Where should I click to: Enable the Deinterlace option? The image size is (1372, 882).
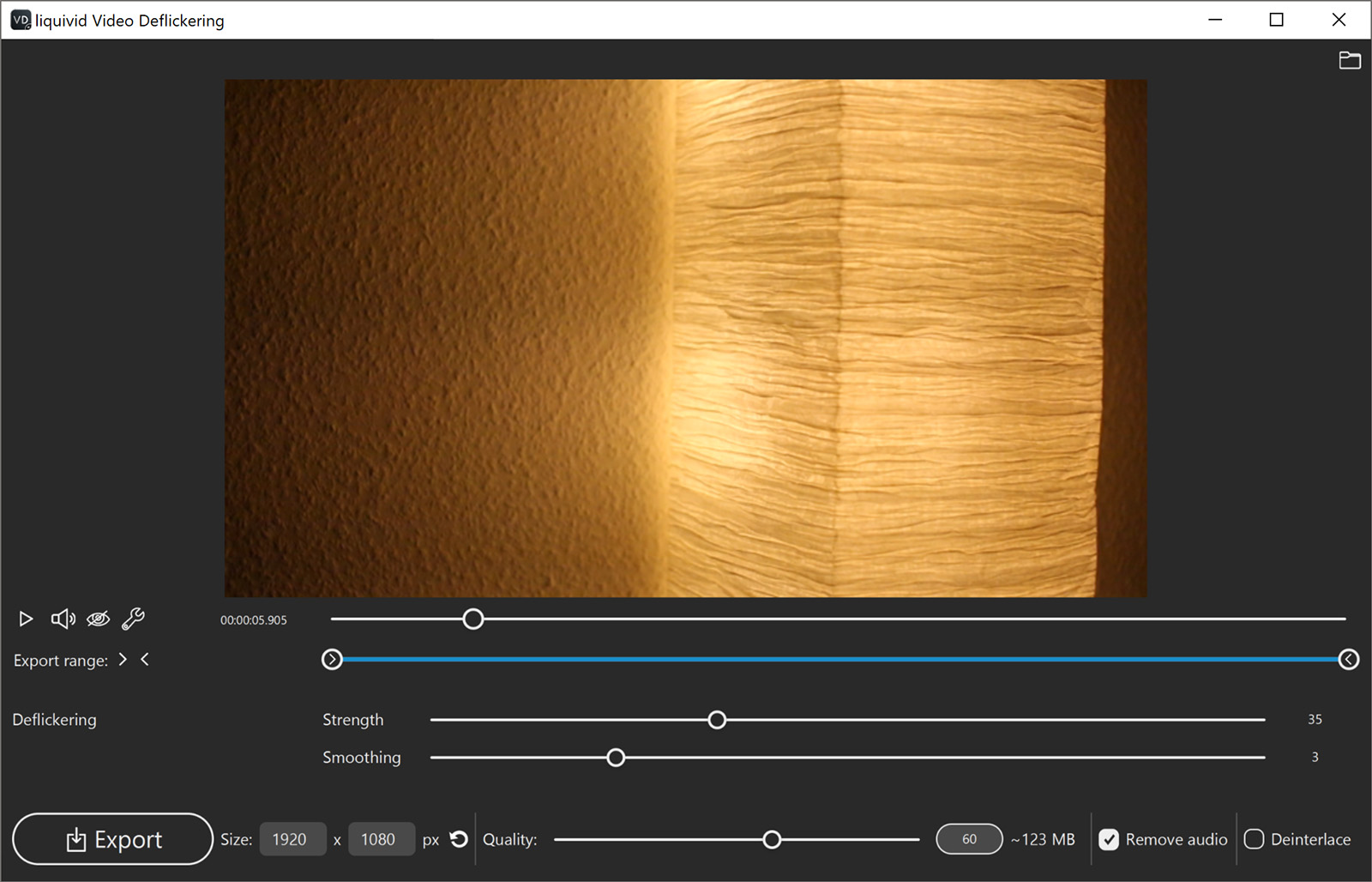tap(1255, 839)
